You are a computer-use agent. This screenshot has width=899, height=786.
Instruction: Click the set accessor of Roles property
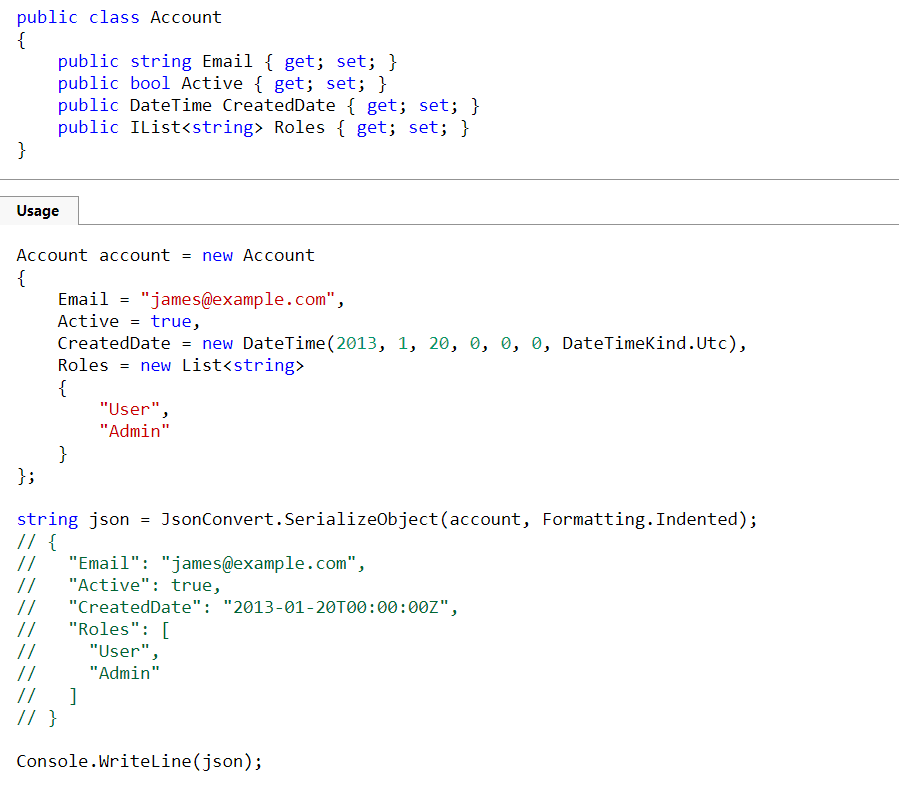coord(424,127)
